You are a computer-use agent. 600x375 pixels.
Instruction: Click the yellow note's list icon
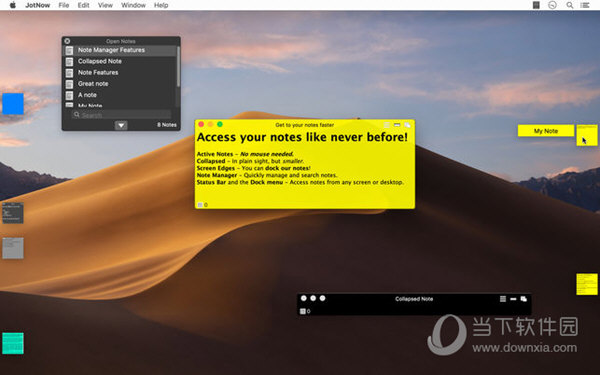[x=387, y=125]
